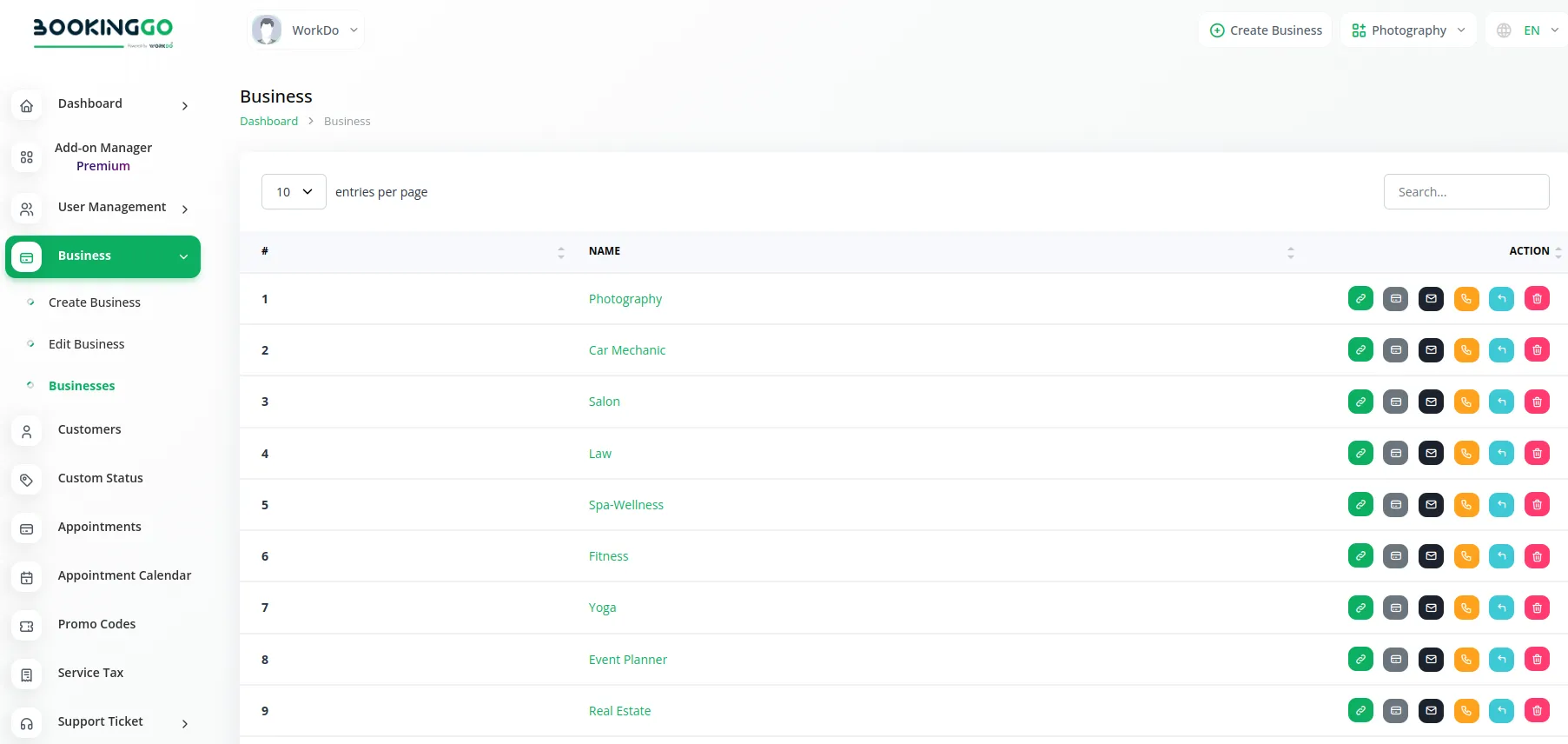Expand the Dashboard sidebar menu
Viewport: 1568px width, 744px height.
103,104
